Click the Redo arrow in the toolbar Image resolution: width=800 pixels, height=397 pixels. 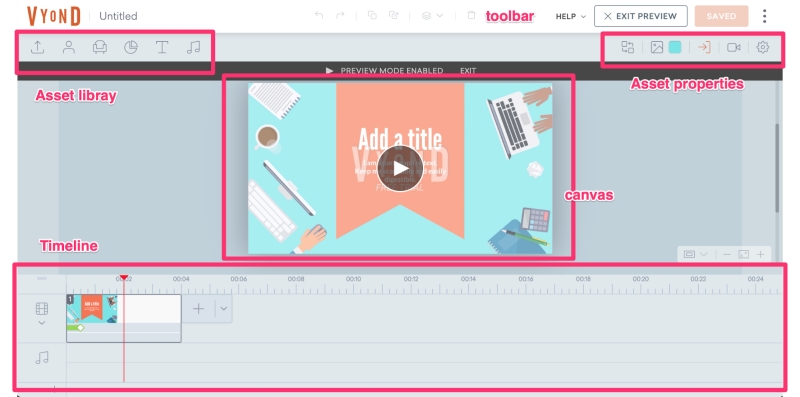tap(340, 15)
